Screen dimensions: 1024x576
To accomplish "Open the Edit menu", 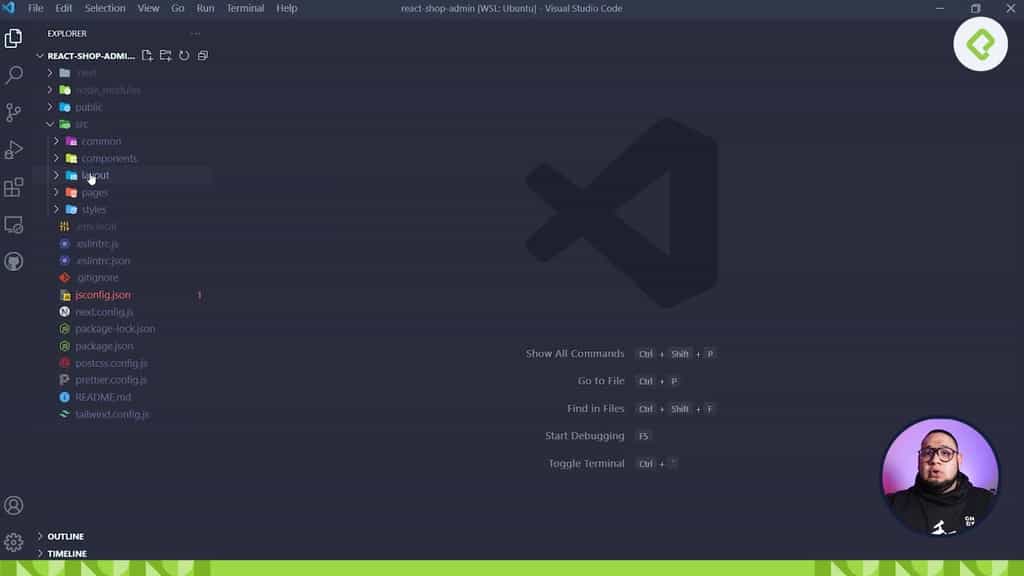I will pyautogui.click(x=63, y=8).
